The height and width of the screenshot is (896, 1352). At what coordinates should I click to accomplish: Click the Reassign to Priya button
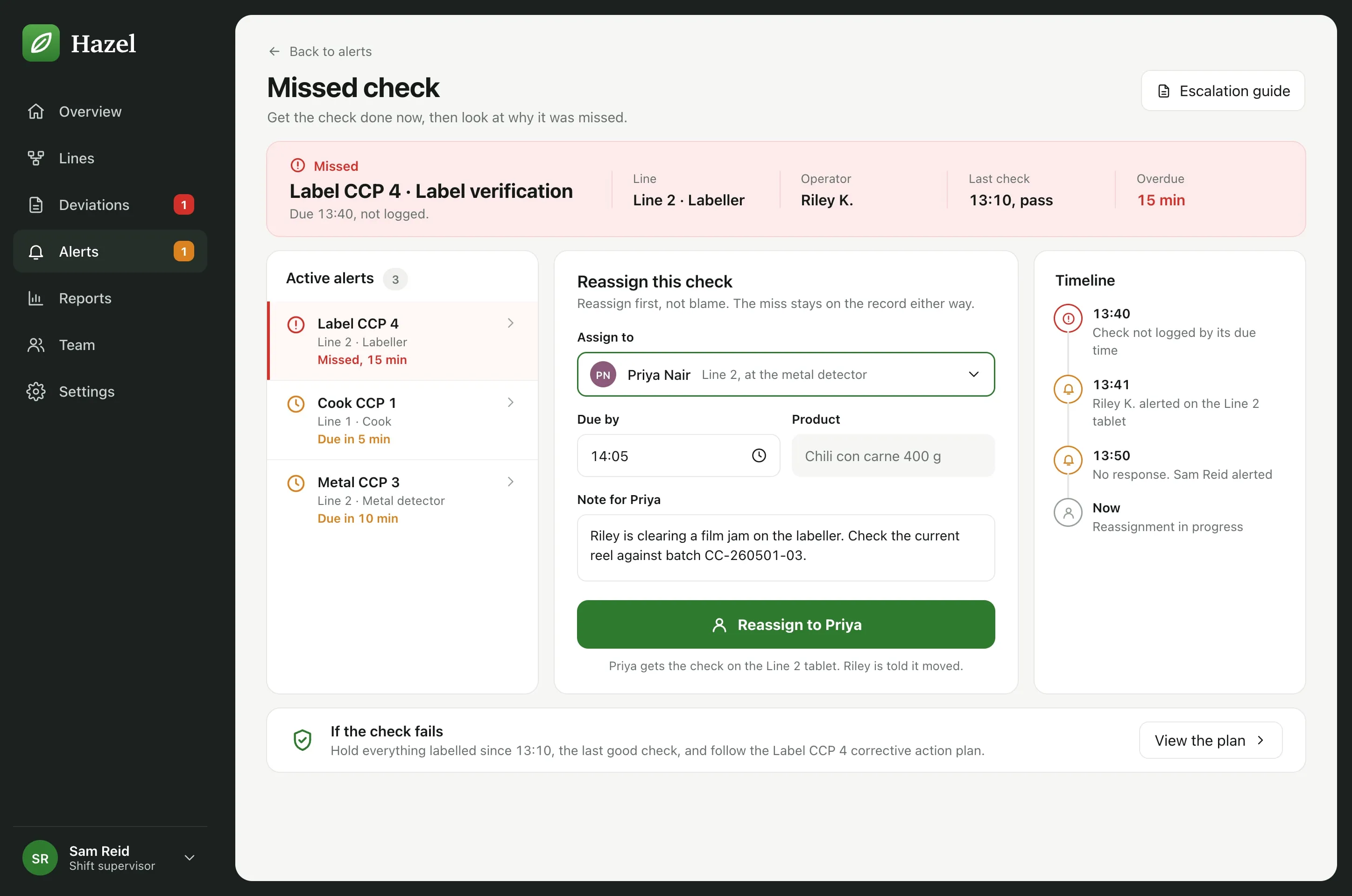(785, 624)
